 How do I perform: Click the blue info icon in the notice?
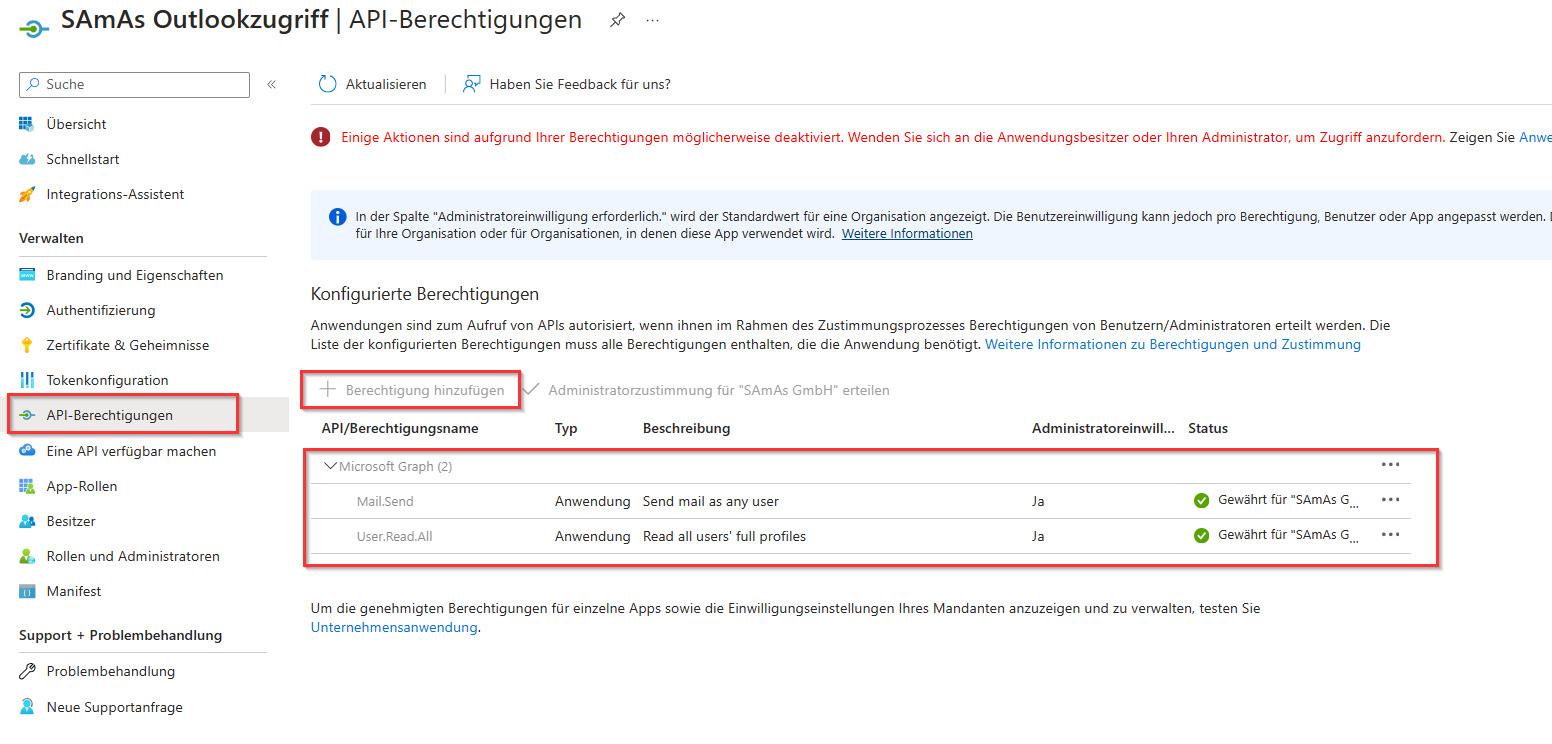point(338,216)
